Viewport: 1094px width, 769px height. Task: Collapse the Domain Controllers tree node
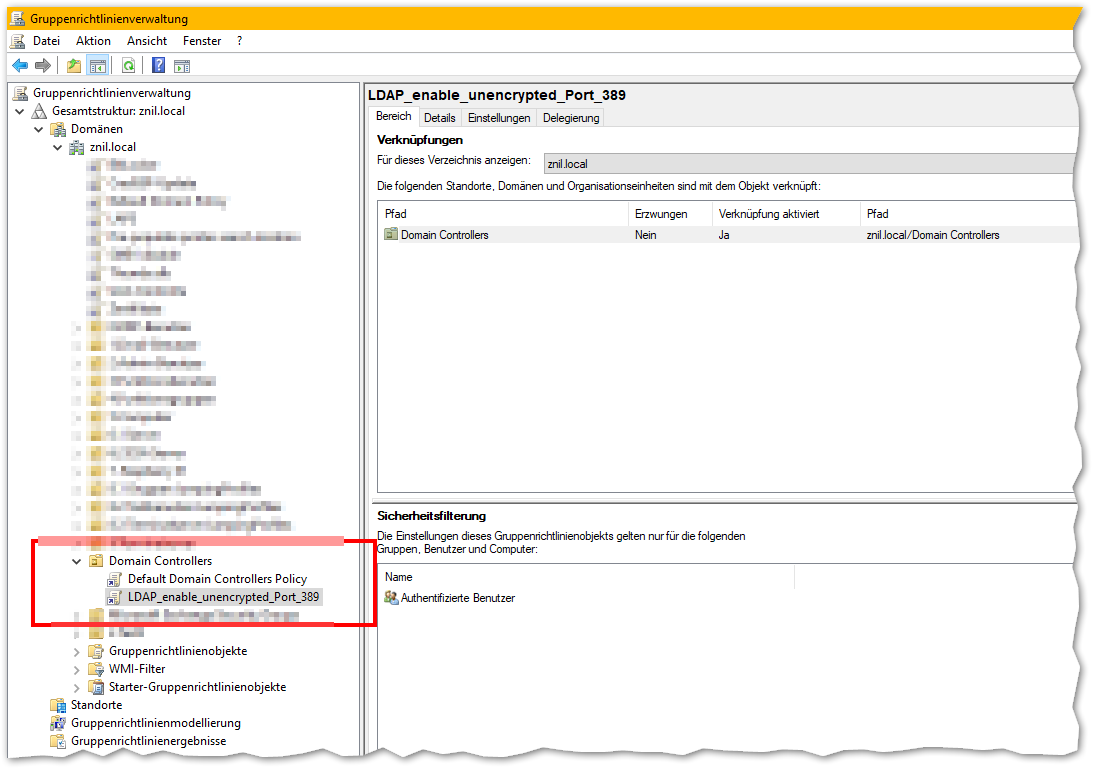tap(77, 562)
